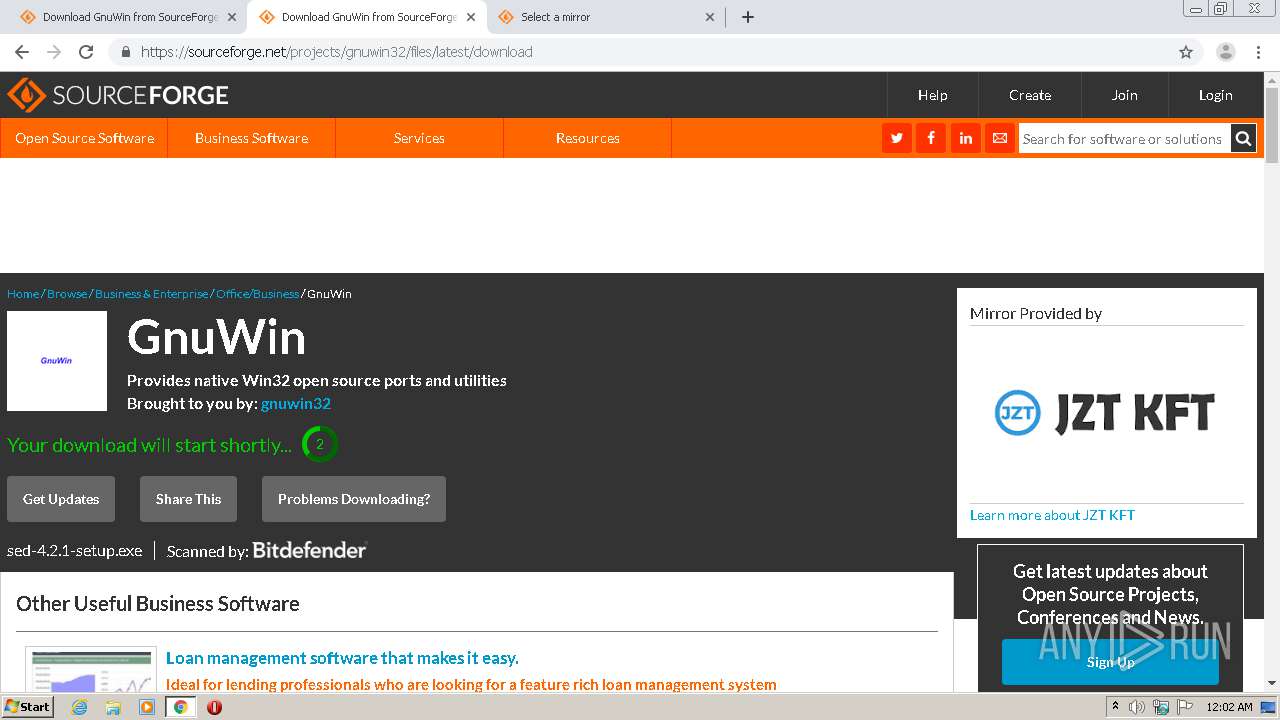Open gnuwin32 author link
The width and height of the screenshot is (1280, 720).
pos(296,404)
